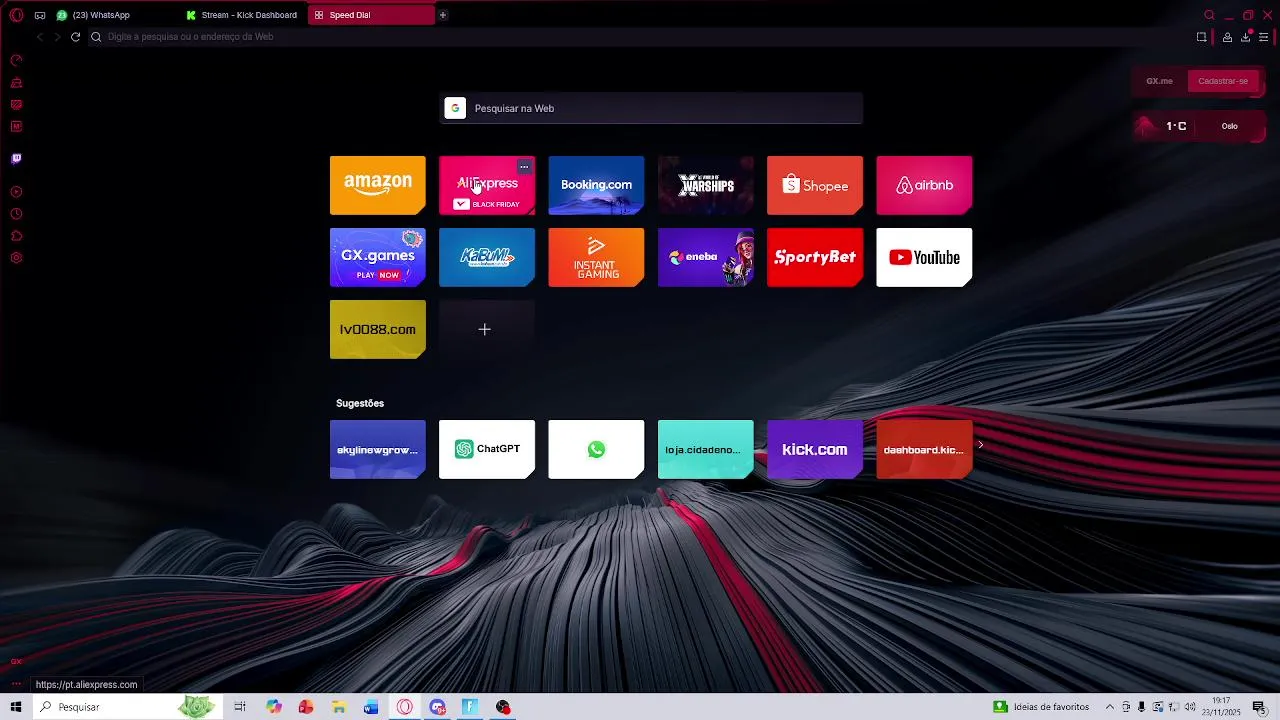Open the WhatsApp suggestion tile

point(596,449)
